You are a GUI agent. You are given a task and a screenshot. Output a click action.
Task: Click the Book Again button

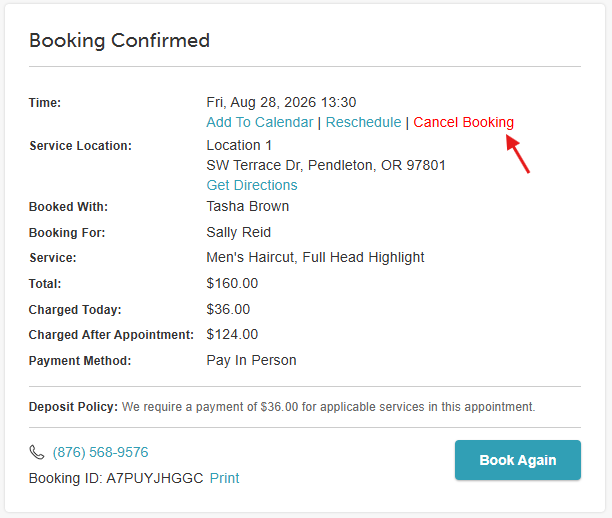coord(518,460)
